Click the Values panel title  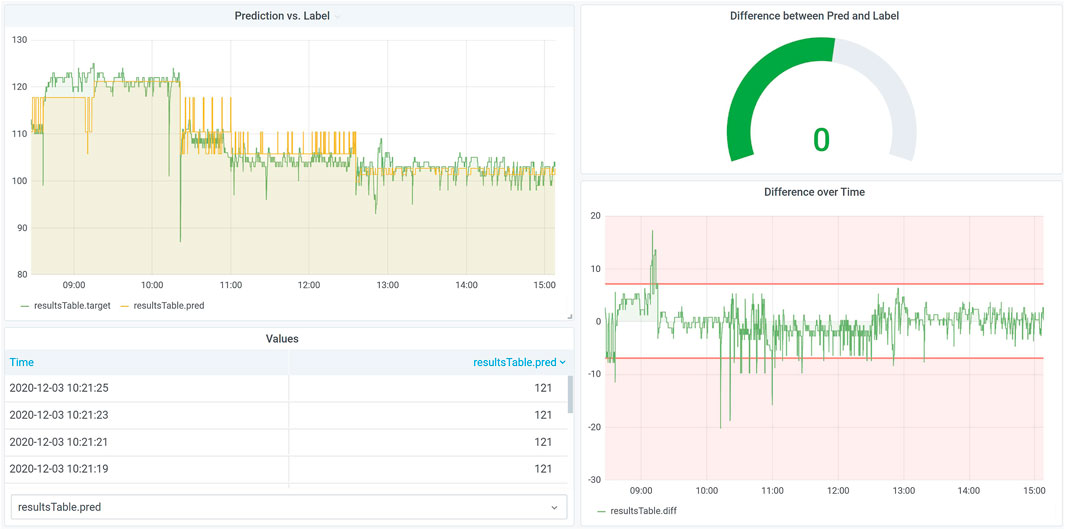[282, 338]
